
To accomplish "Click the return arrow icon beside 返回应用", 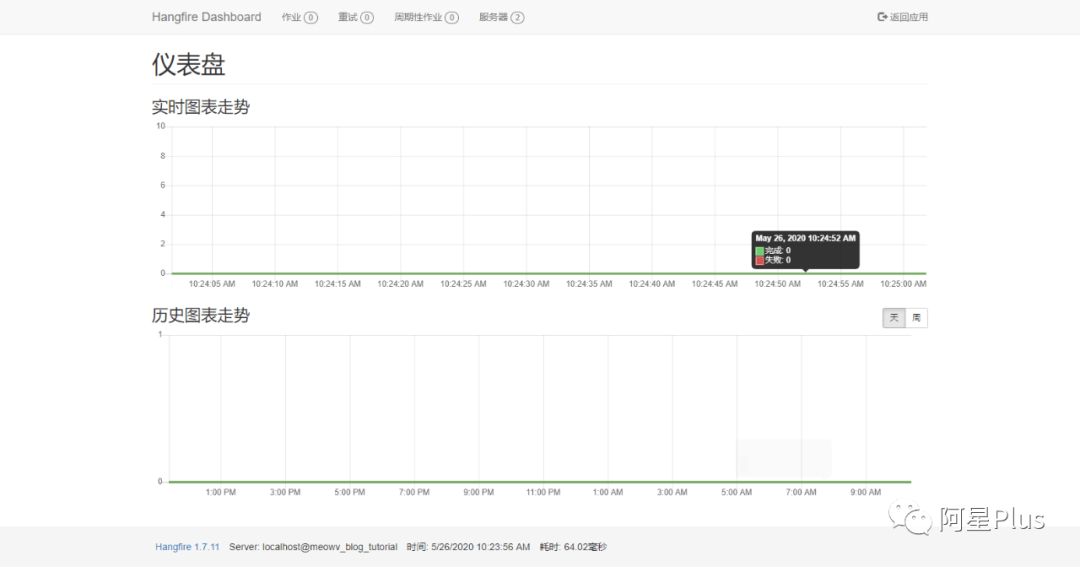I will 882,17.
